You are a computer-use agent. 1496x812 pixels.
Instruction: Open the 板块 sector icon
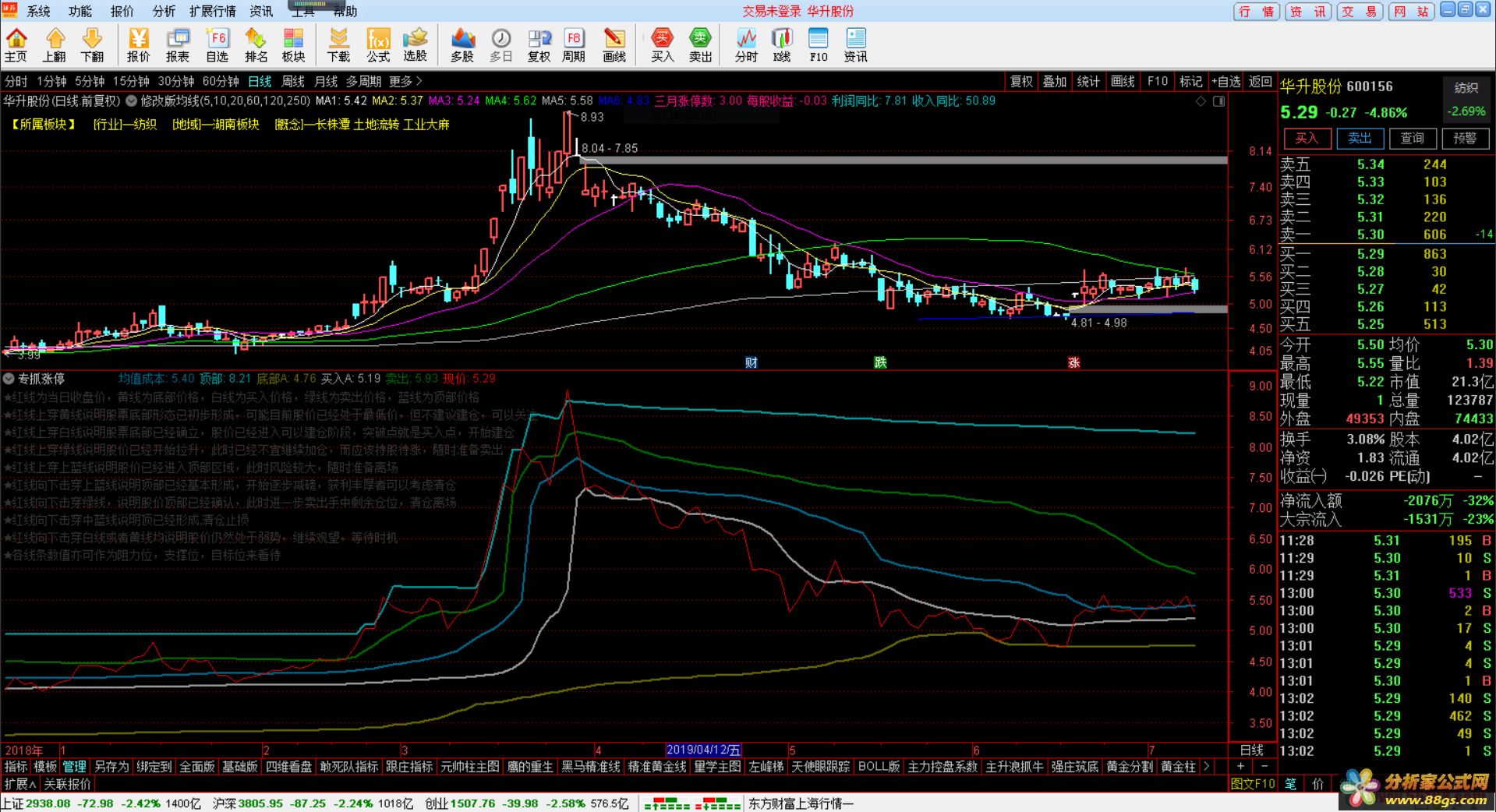pyautogui.click(x=293, y=45)
